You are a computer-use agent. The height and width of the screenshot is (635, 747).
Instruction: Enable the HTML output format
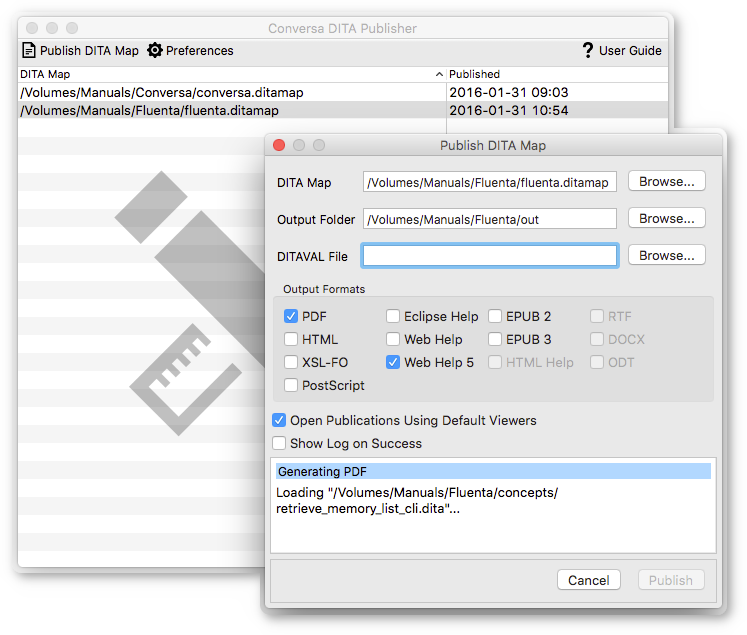pyautogui.click(x=291, y=339)
